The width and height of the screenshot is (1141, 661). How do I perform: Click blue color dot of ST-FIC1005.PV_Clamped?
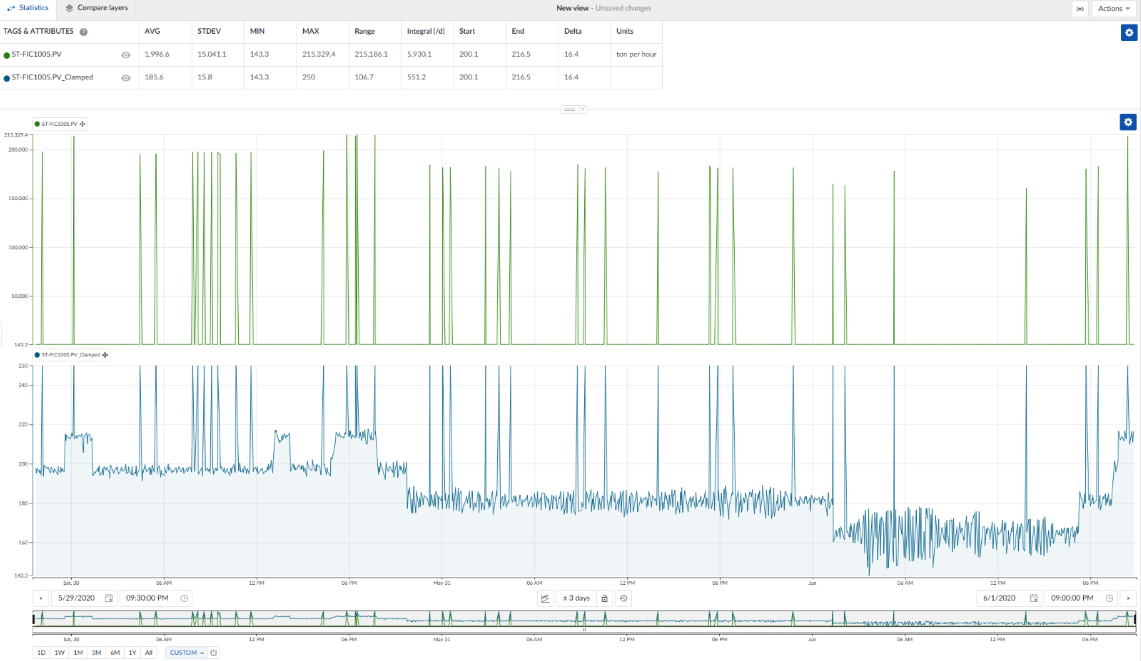(x=7, y=78)
